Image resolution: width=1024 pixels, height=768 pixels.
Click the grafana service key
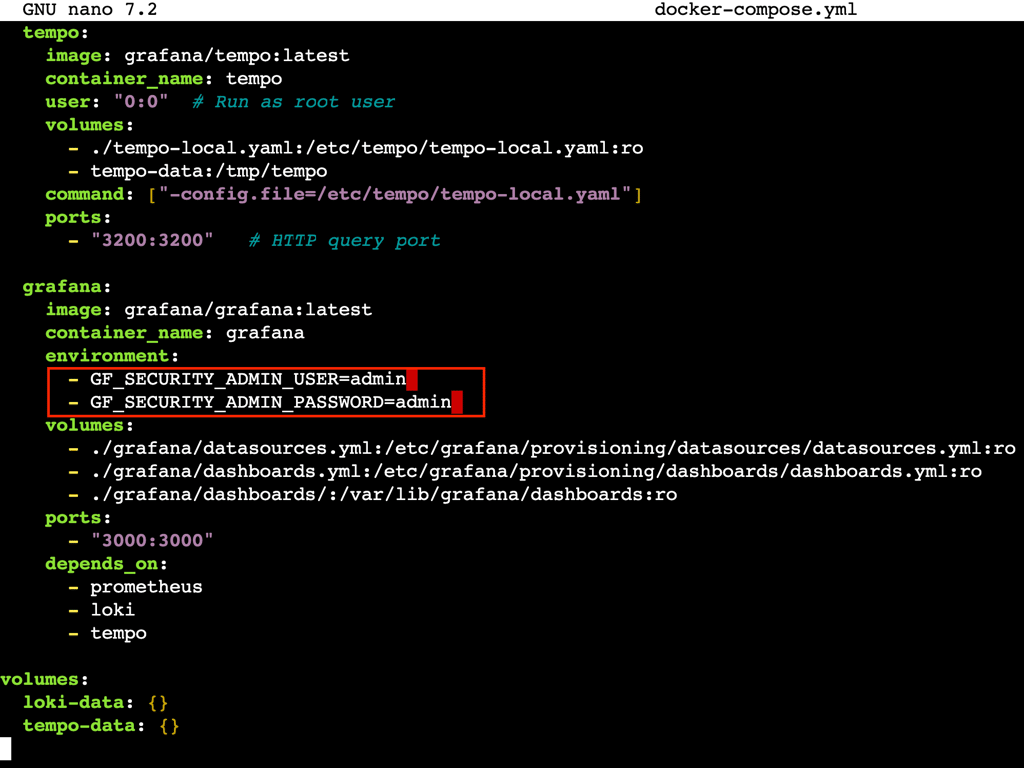[55, 286]
